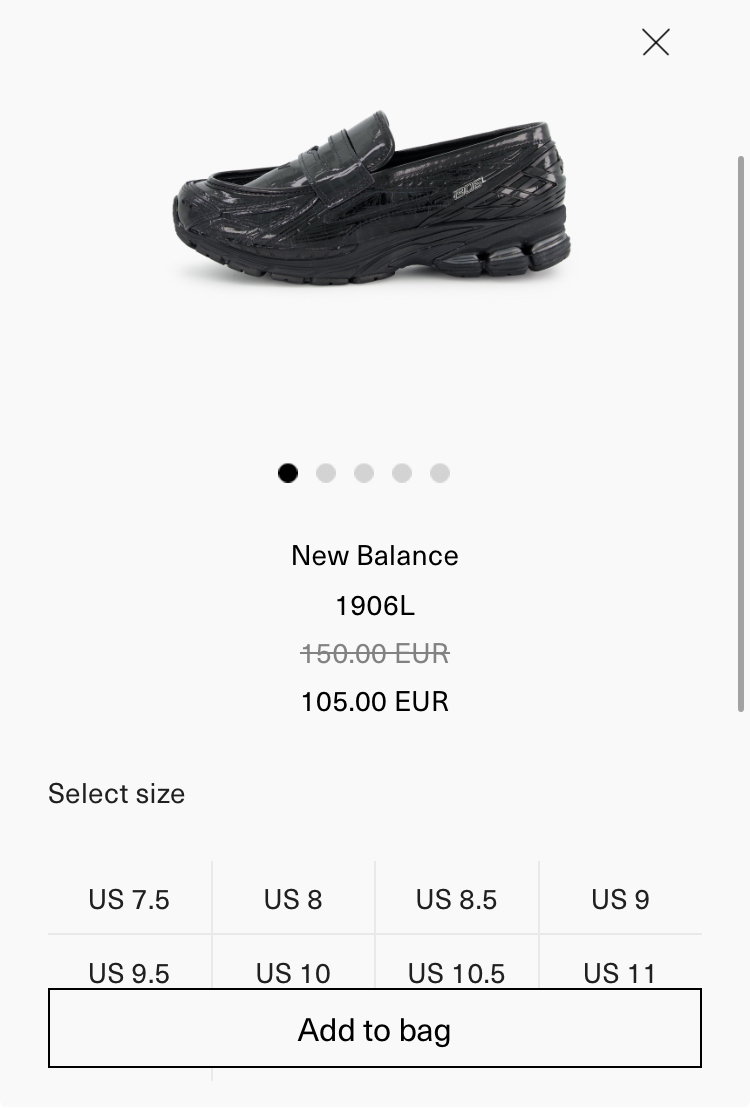Select size US 9

click(x=620, y=899)
